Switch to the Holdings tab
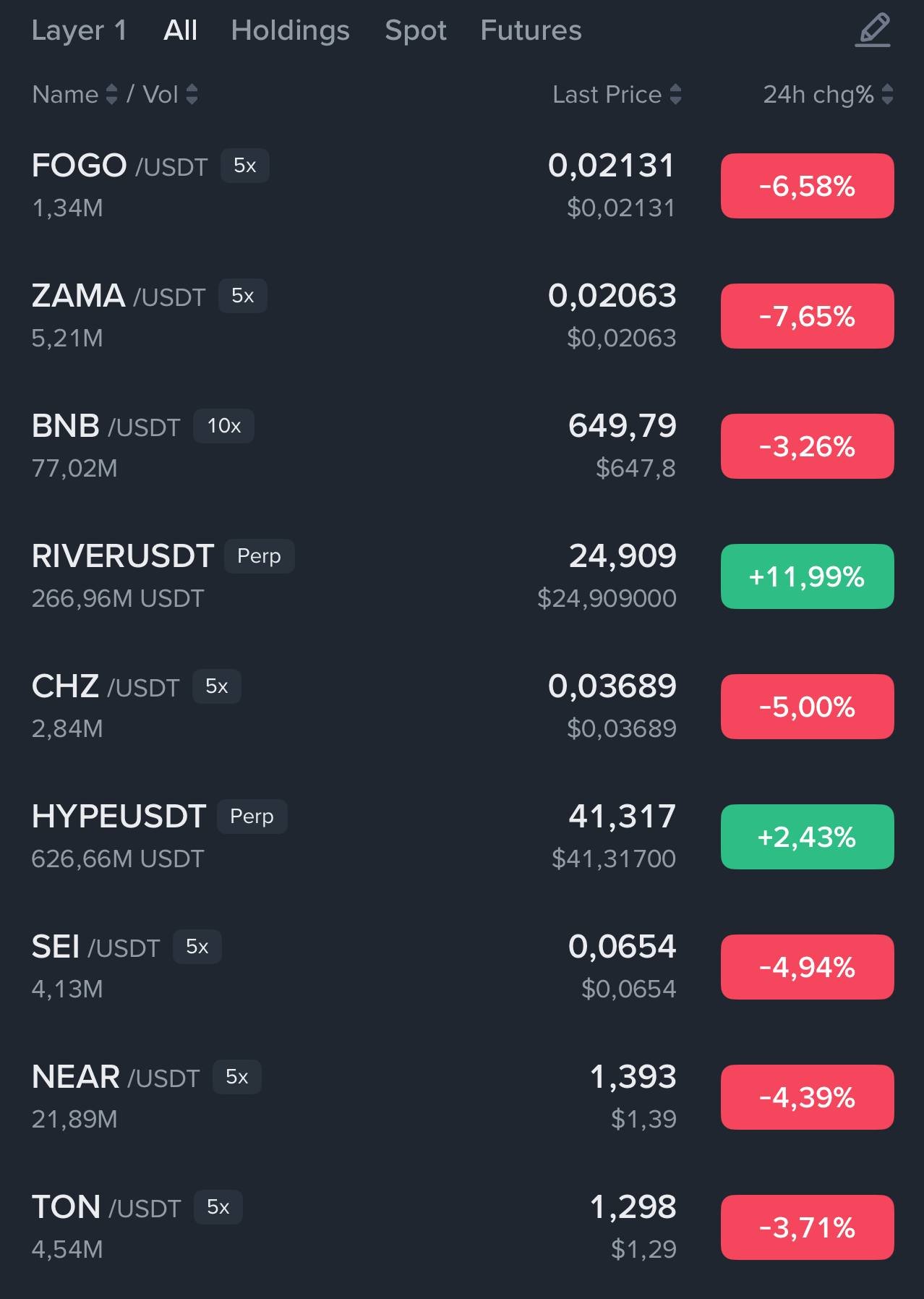Screen dimensions: 924x1299 point(290,30)
